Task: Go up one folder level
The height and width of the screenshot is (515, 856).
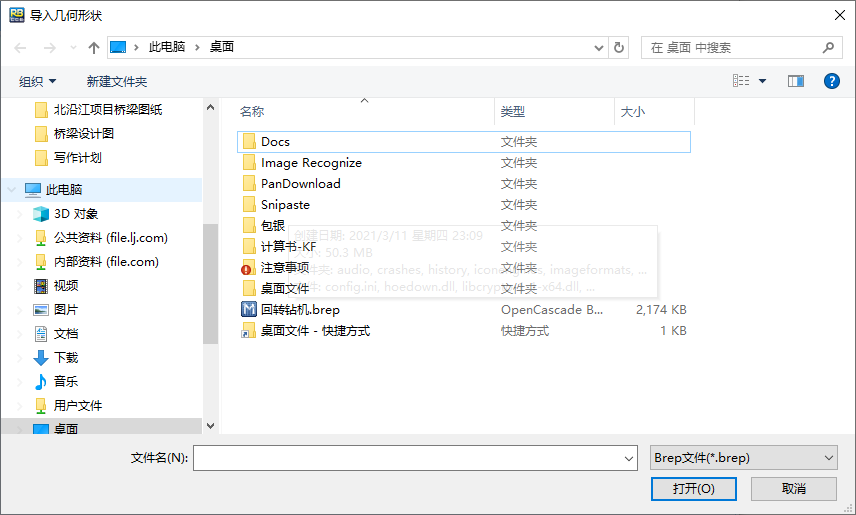Action: [94, 48]
